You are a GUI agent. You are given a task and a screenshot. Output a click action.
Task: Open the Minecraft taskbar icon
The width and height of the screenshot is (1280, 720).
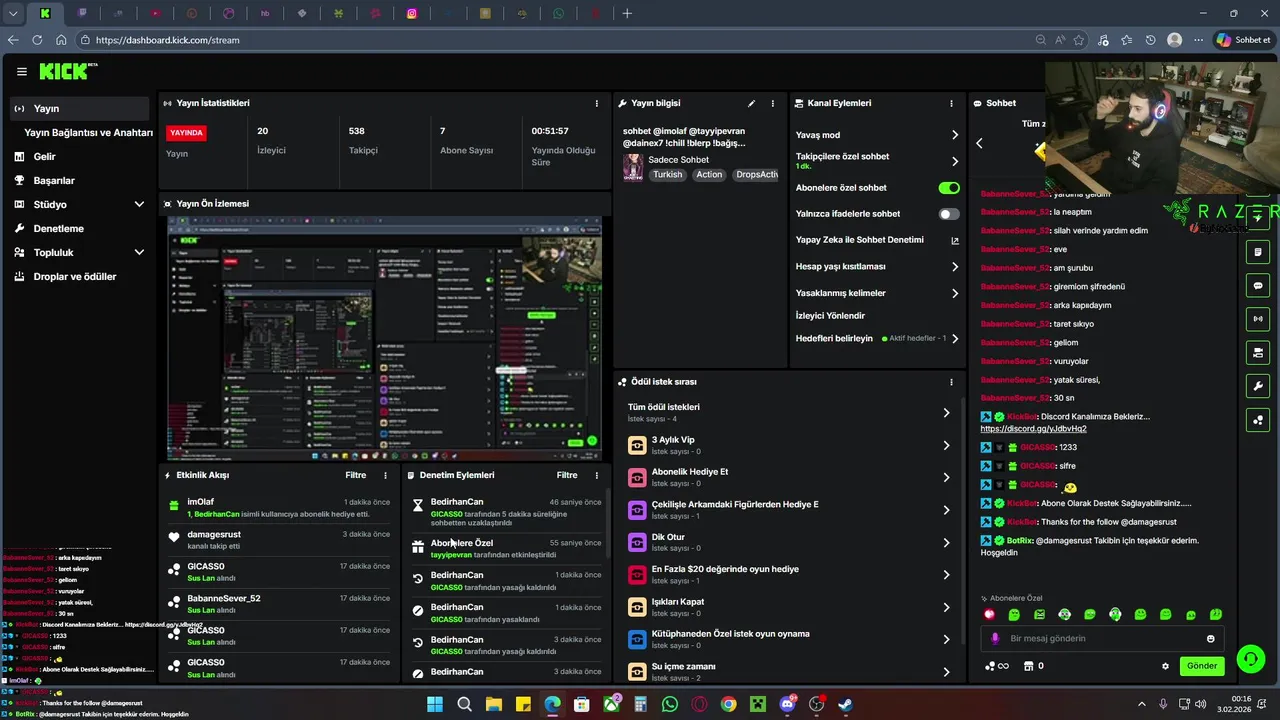coord(758,704)
